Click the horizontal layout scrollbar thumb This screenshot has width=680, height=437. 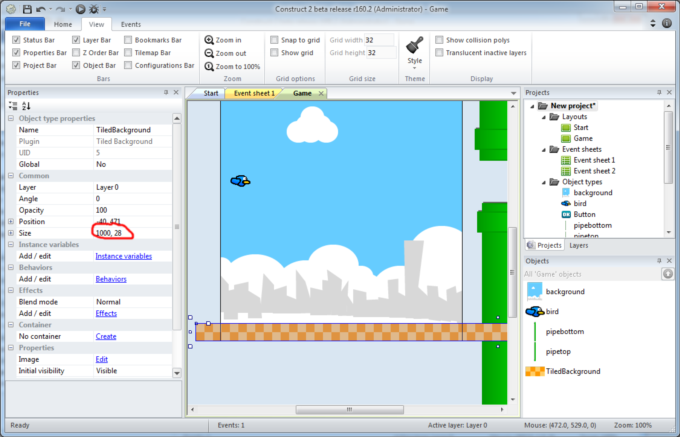point(350,409)
